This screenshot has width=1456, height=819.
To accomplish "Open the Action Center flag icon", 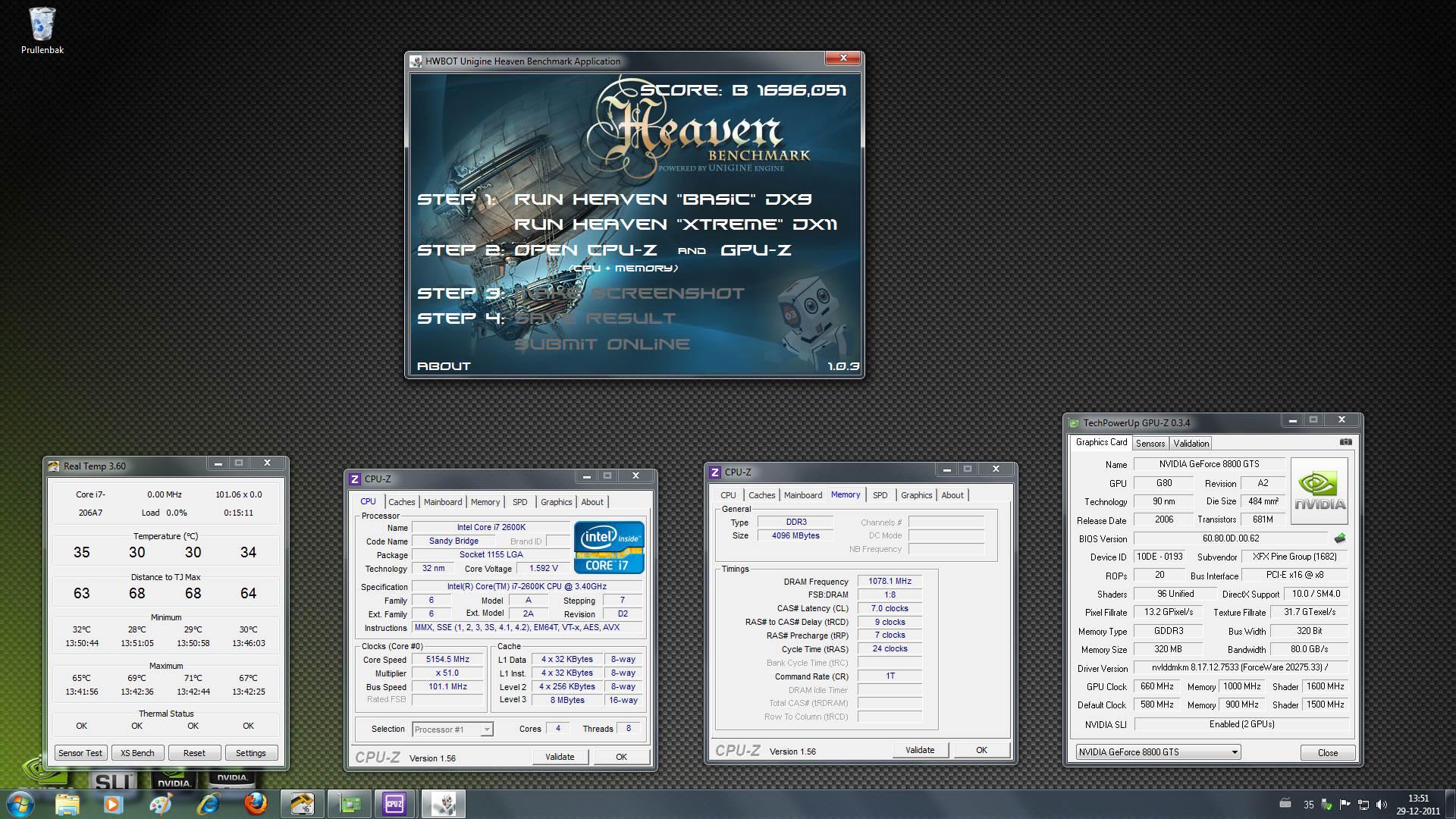I will tap(1345, 805).
